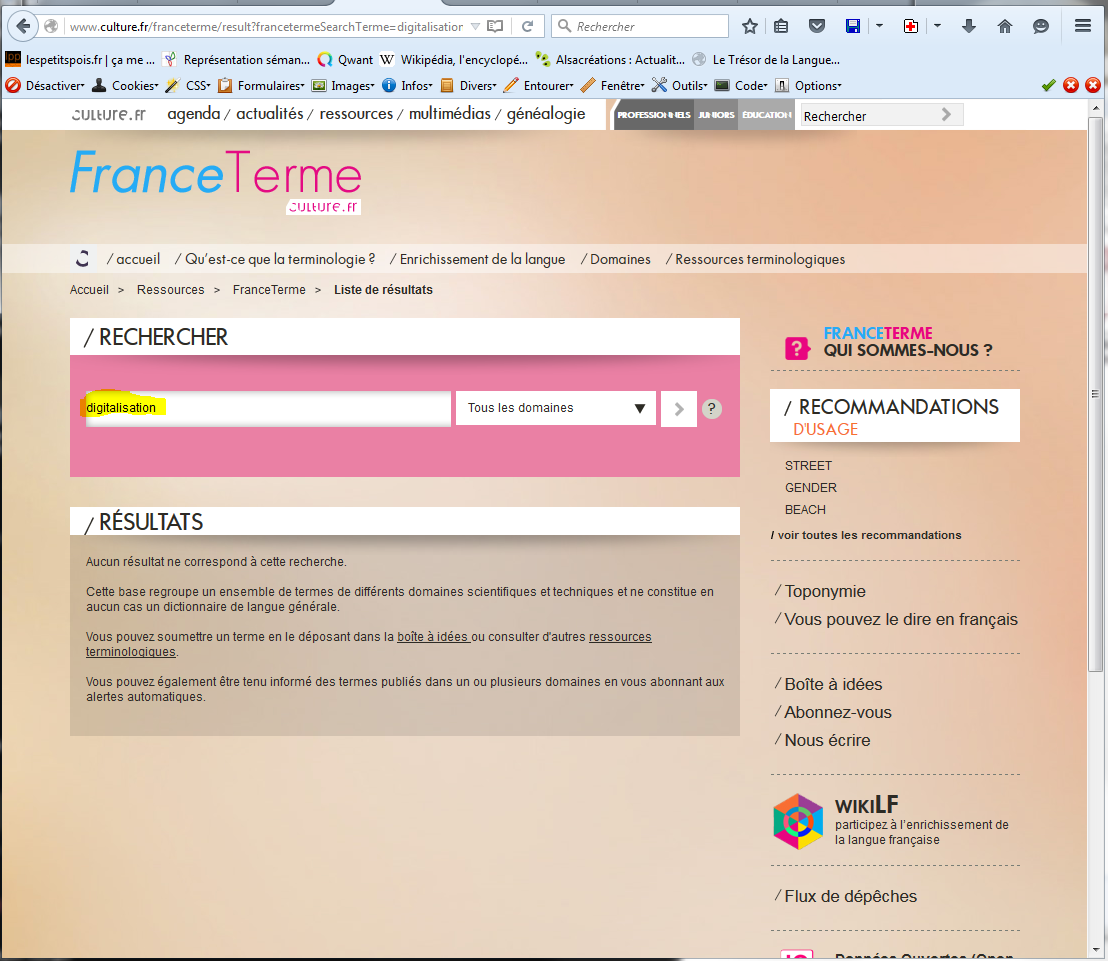Click the red cross toolbar icon
Screen dimensions: 1108x961
pos(911,26)
